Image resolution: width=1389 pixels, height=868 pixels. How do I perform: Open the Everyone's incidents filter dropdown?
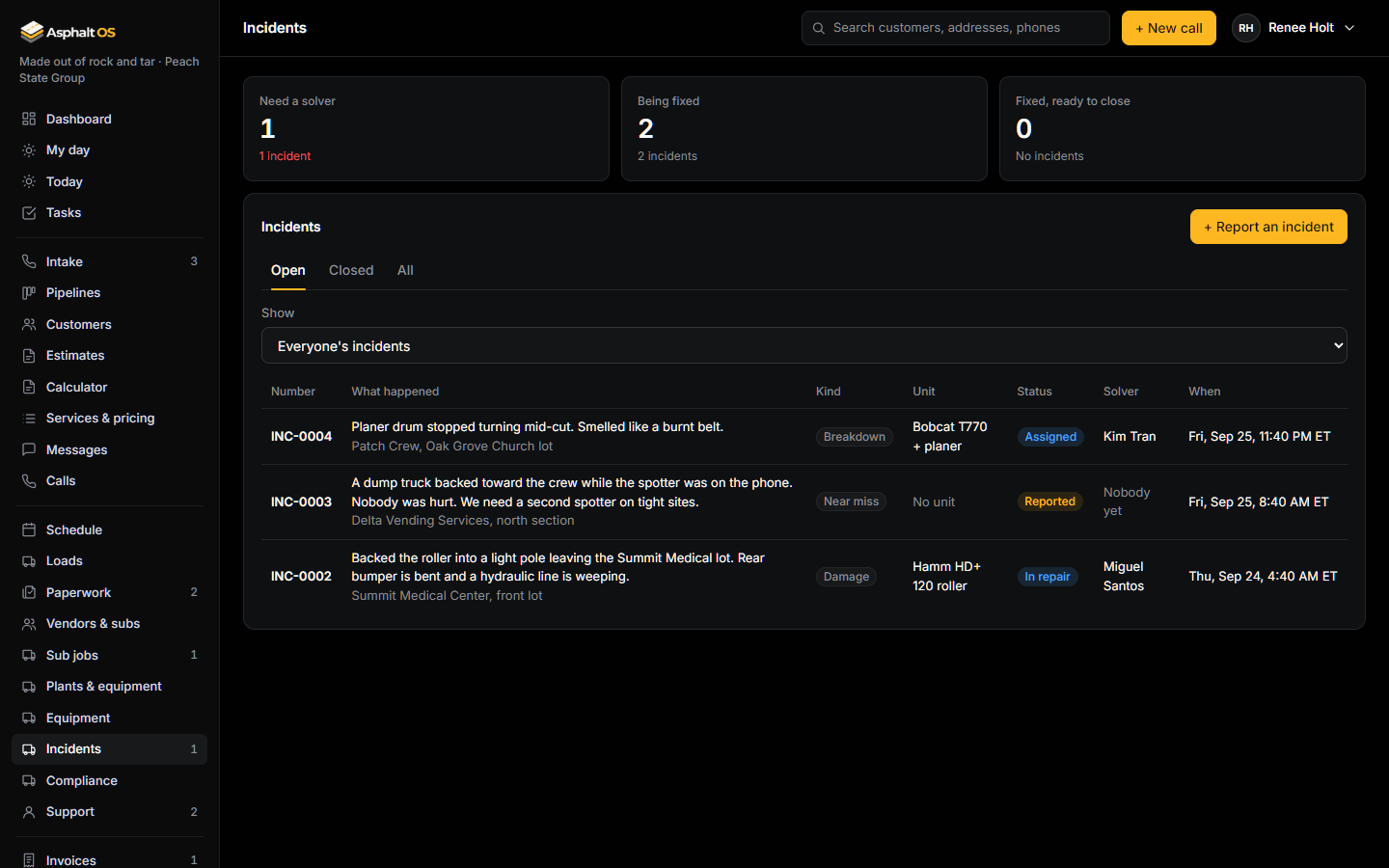point(804,345)
